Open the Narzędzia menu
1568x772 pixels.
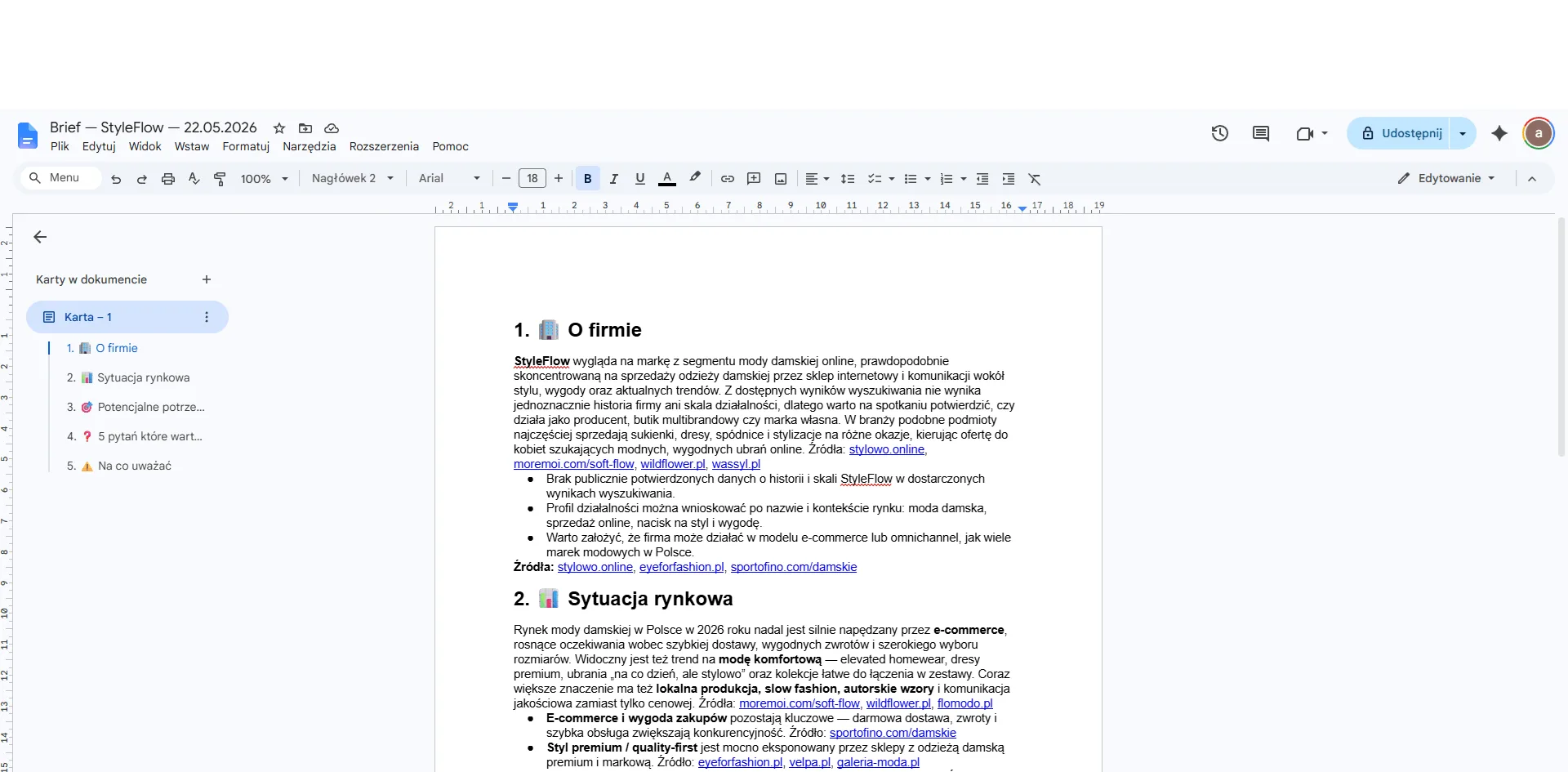pyautogui.click(x=310, y=147)
